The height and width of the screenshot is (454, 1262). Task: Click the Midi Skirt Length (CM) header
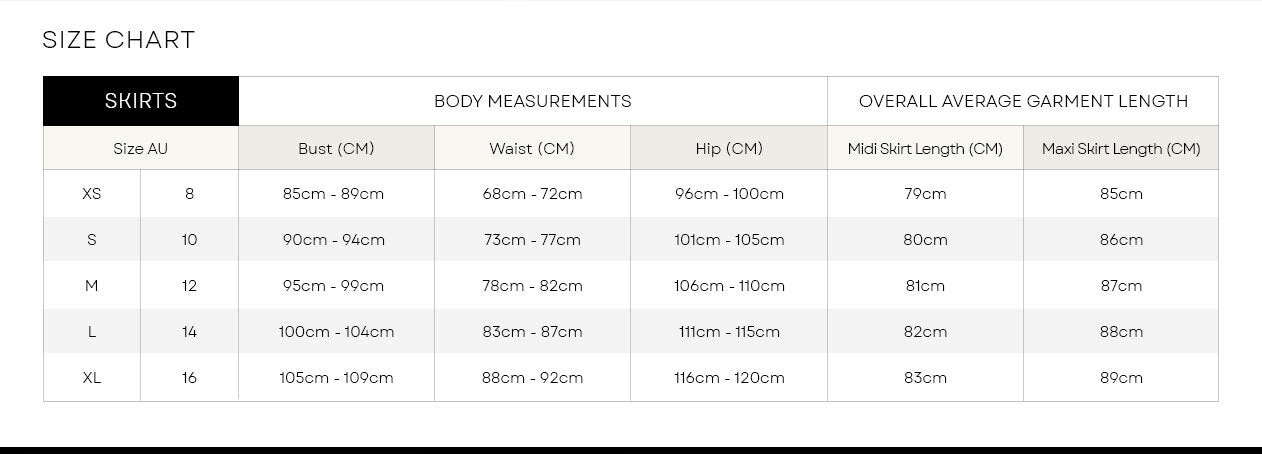click(925, 149)
